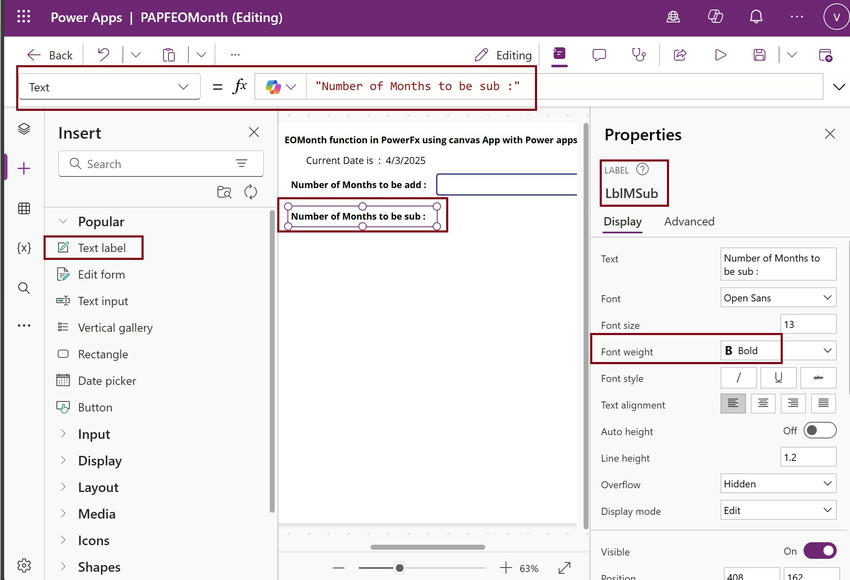
Task: Open the comments icon
Action: (599, 55)
